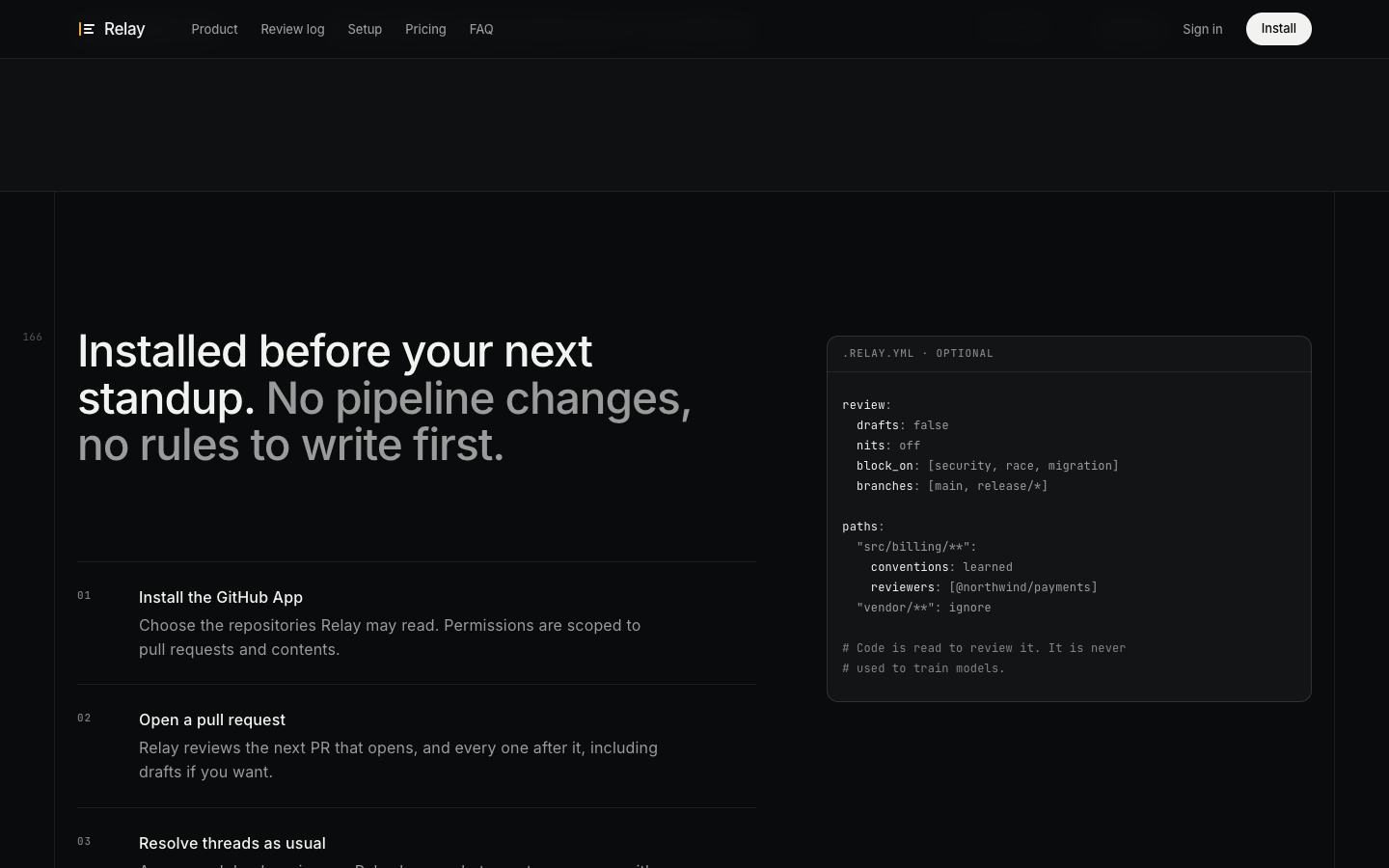Click step number 03

click(x=84, y=841)
